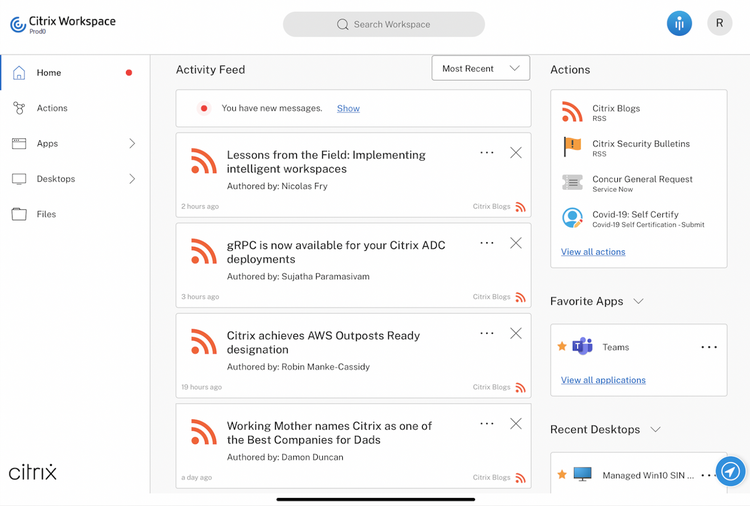Collapse the Favorite Apps section
This screenshot has height=506, width=750.
click(639, 301)
